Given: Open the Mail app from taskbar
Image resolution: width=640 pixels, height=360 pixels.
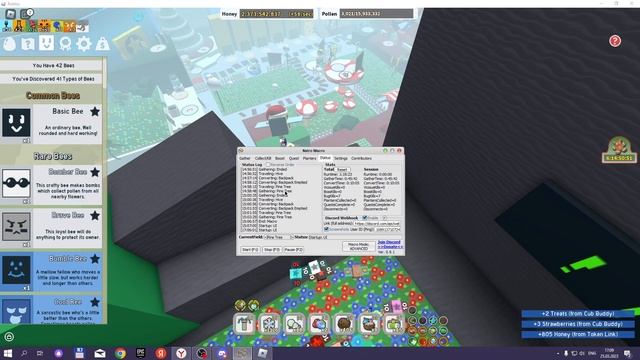Looking at the screenshot, I should coord(100,353).
